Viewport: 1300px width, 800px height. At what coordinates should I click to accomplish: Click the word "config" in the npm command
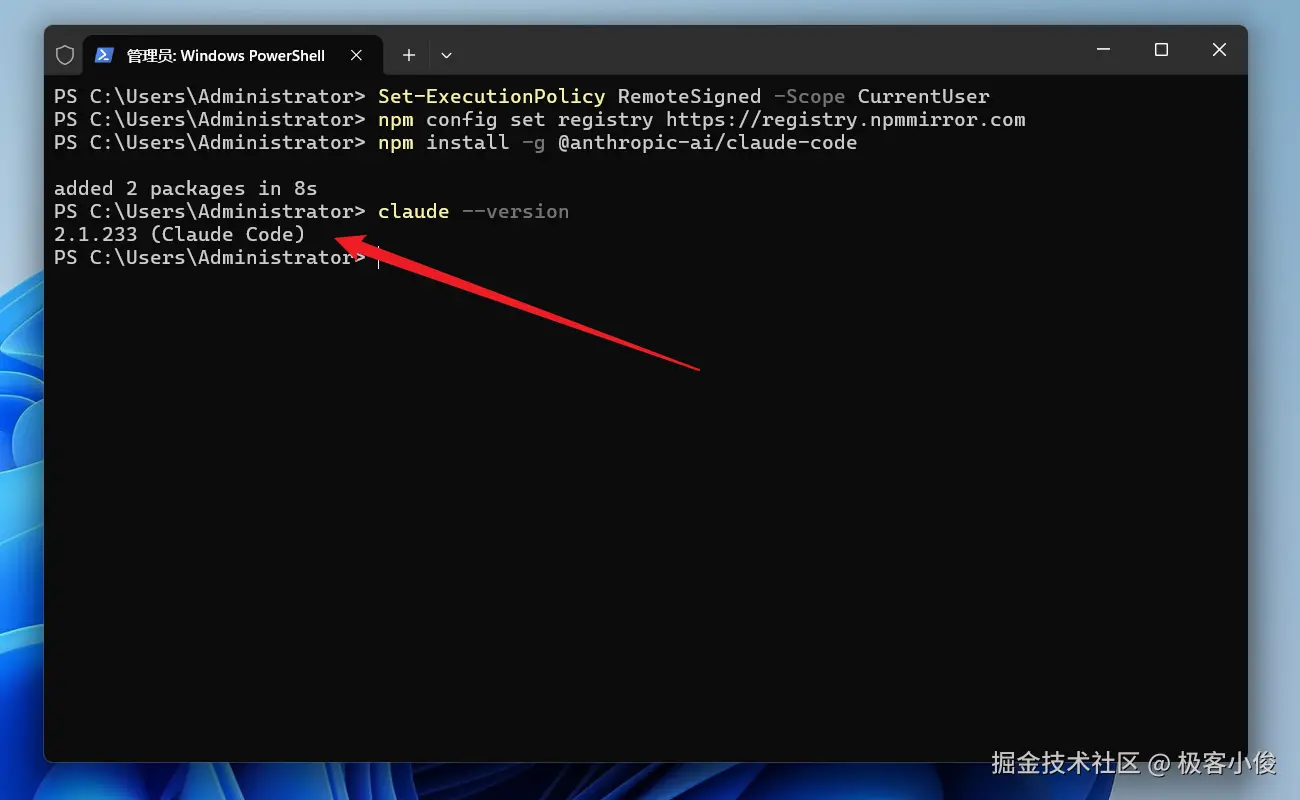pyautogui.click(x=461, y=120)
